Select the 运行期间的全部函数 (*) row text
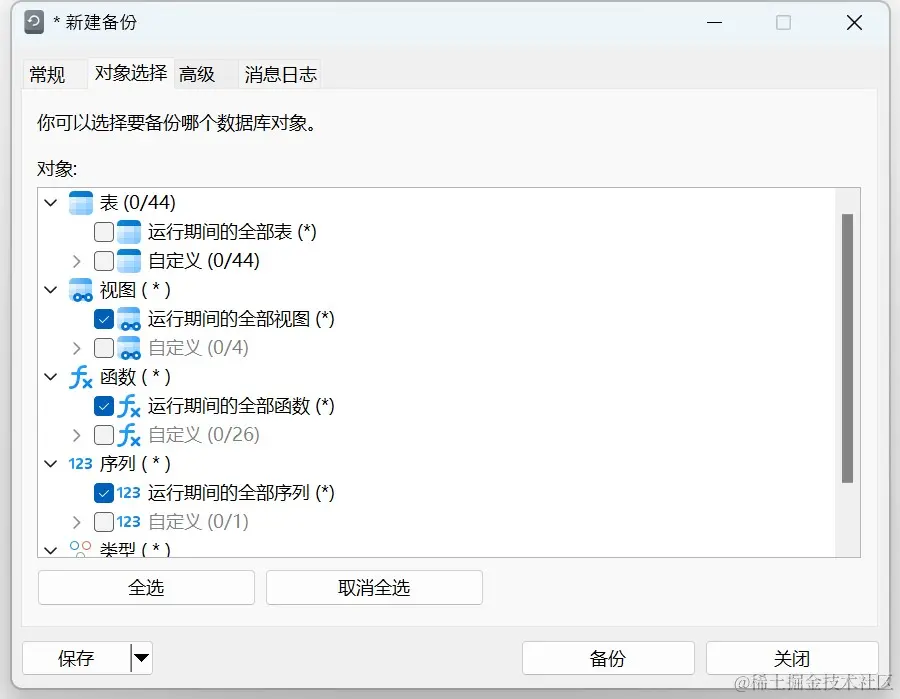 point(241,406)
